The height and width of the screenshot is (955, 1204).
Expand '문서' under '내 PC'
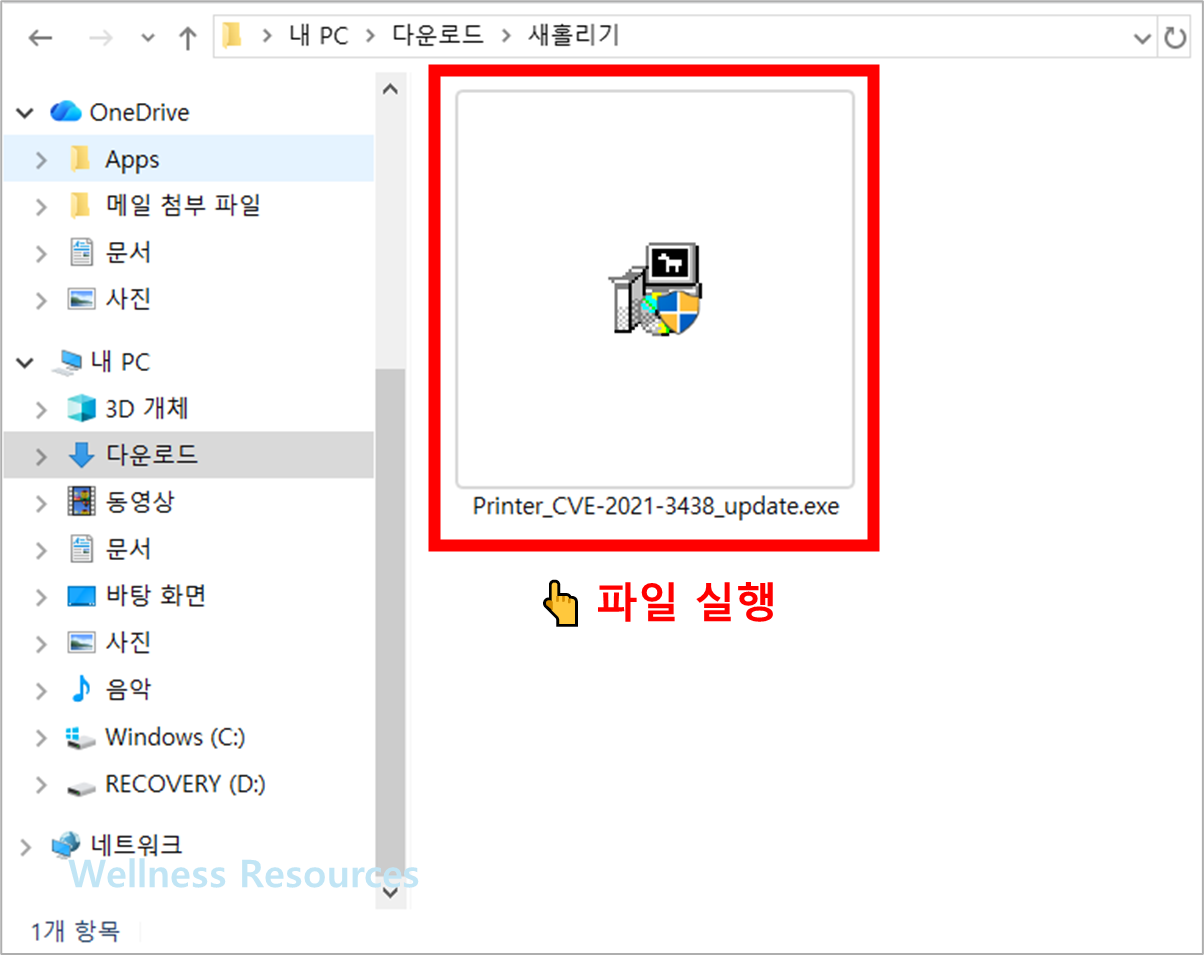(41, 549)
